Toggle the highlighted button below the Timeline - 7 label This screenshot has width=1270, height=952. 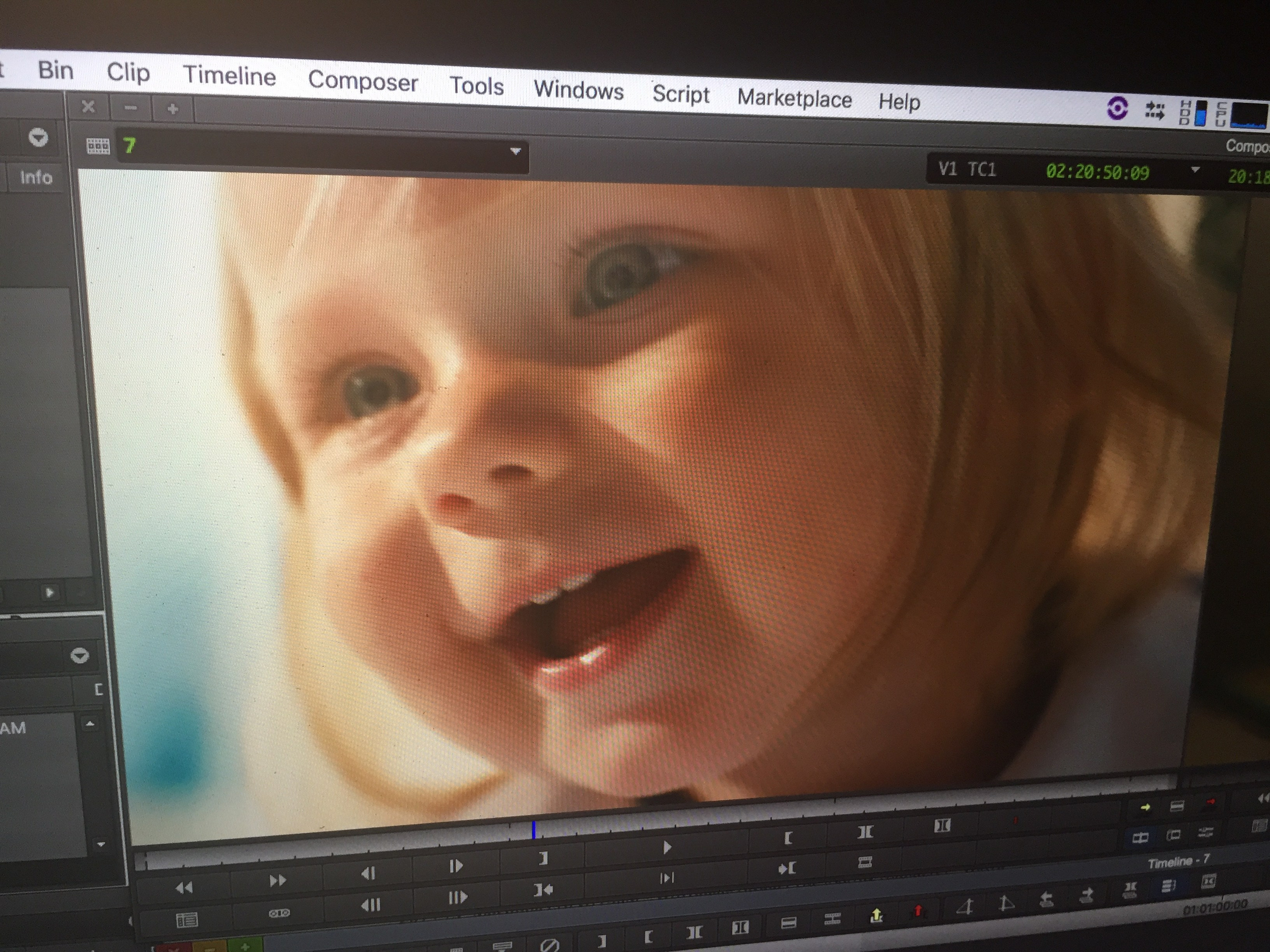click(x=1168, y=887)
